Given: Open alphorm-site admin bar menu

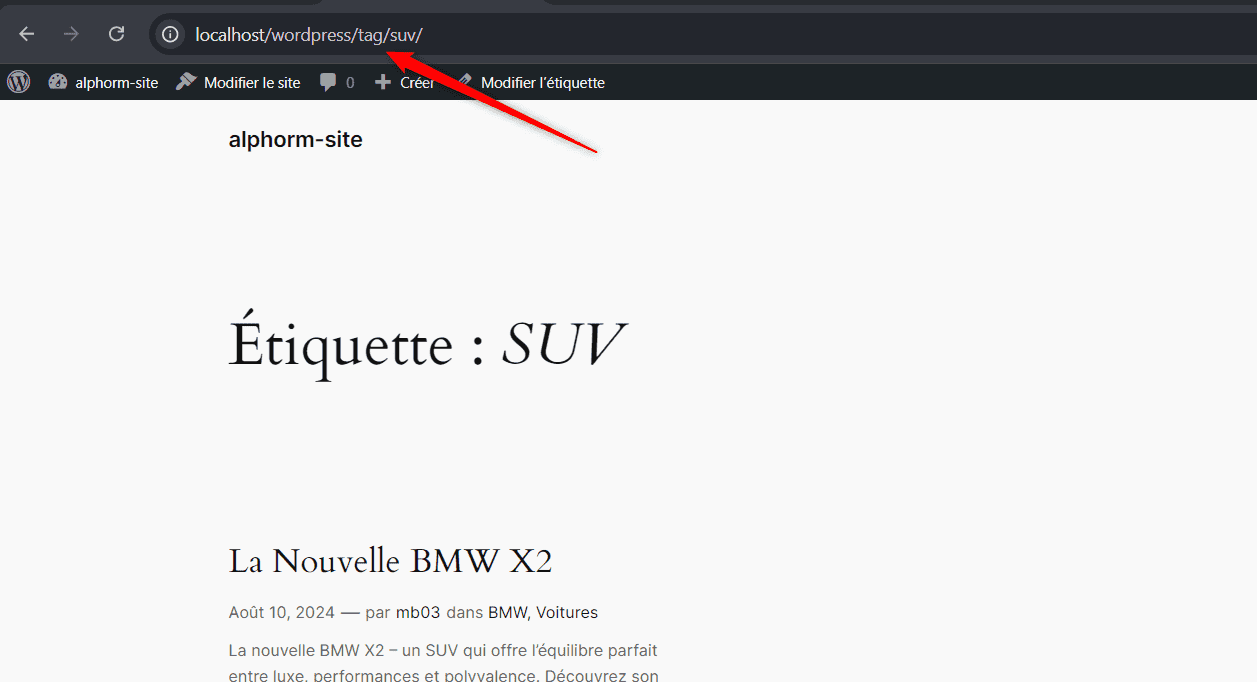Looking at the screenshot, I should click(116, 83).
